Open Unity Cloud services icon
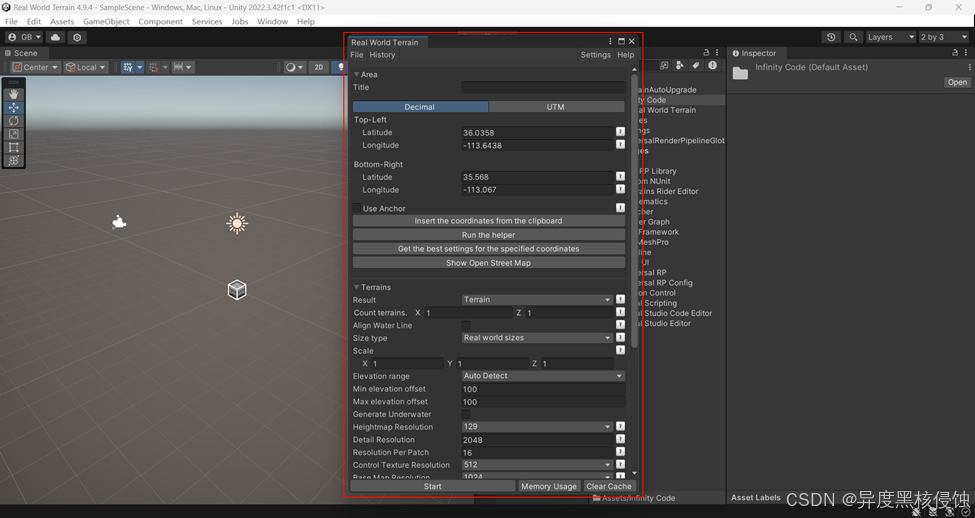The height and width of the screenshot is (518, 975). 55,37
